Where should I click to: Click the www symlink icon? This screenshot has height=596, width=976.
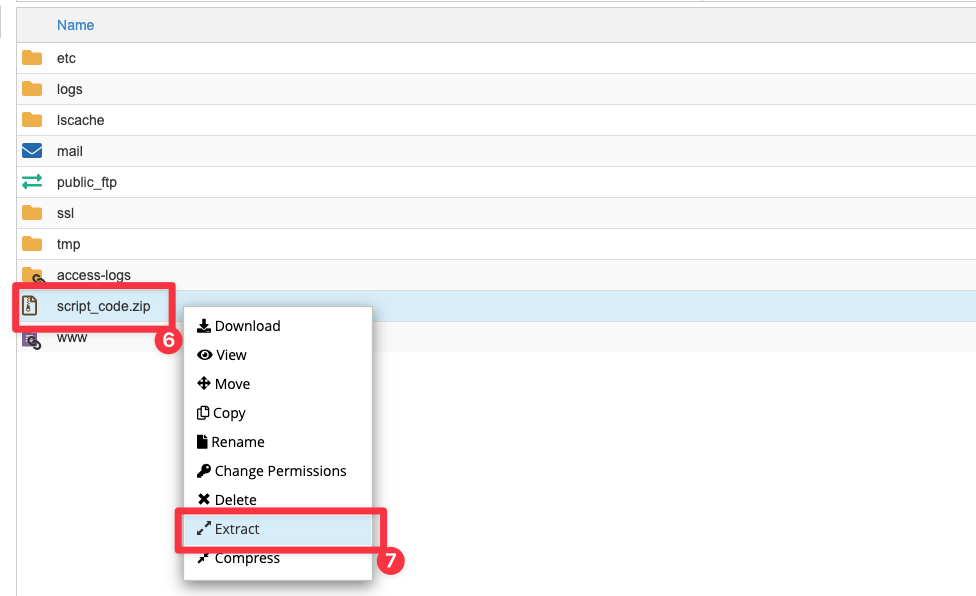[32, 340]
